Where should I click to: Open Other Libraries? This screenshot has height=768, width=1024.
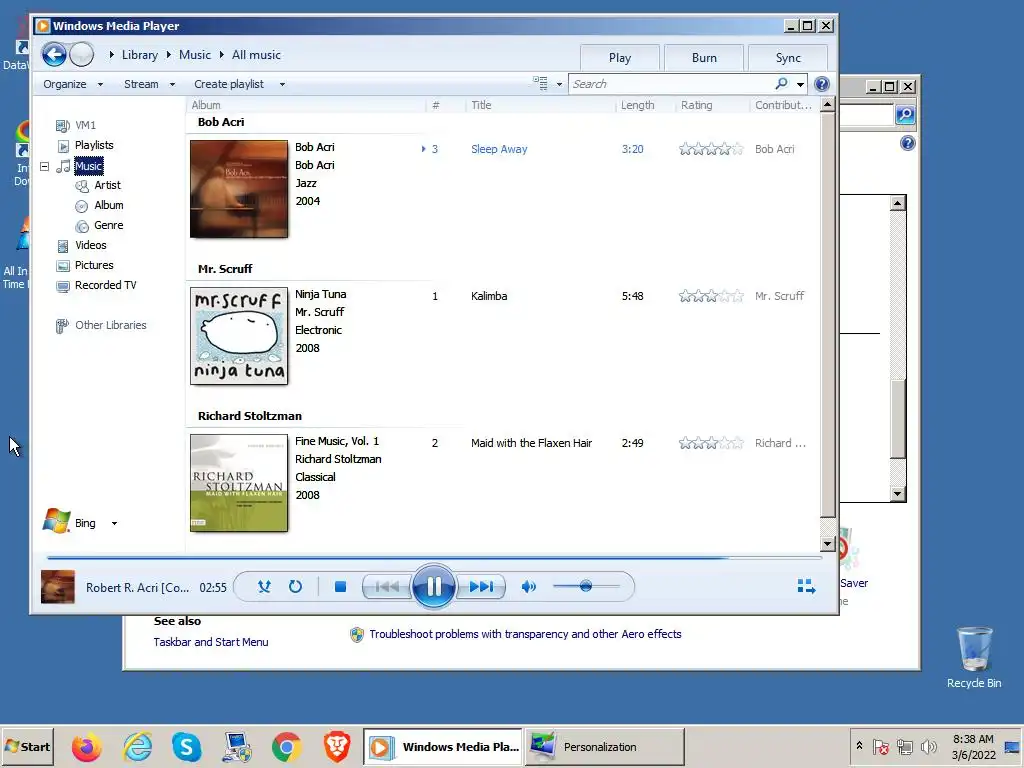110,325
